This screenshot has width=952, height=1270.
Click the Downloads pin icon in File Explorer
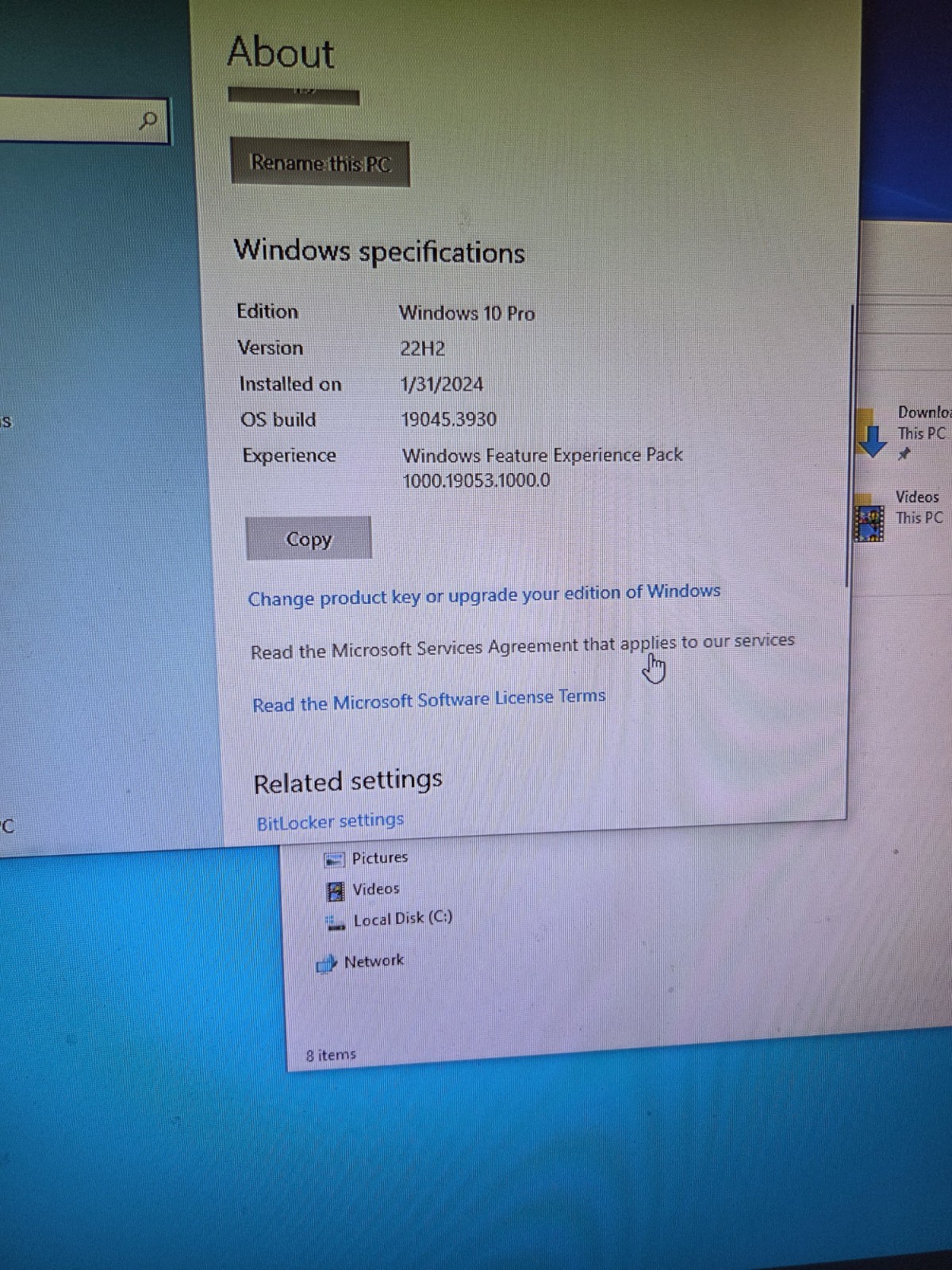[x=904, y=454]
